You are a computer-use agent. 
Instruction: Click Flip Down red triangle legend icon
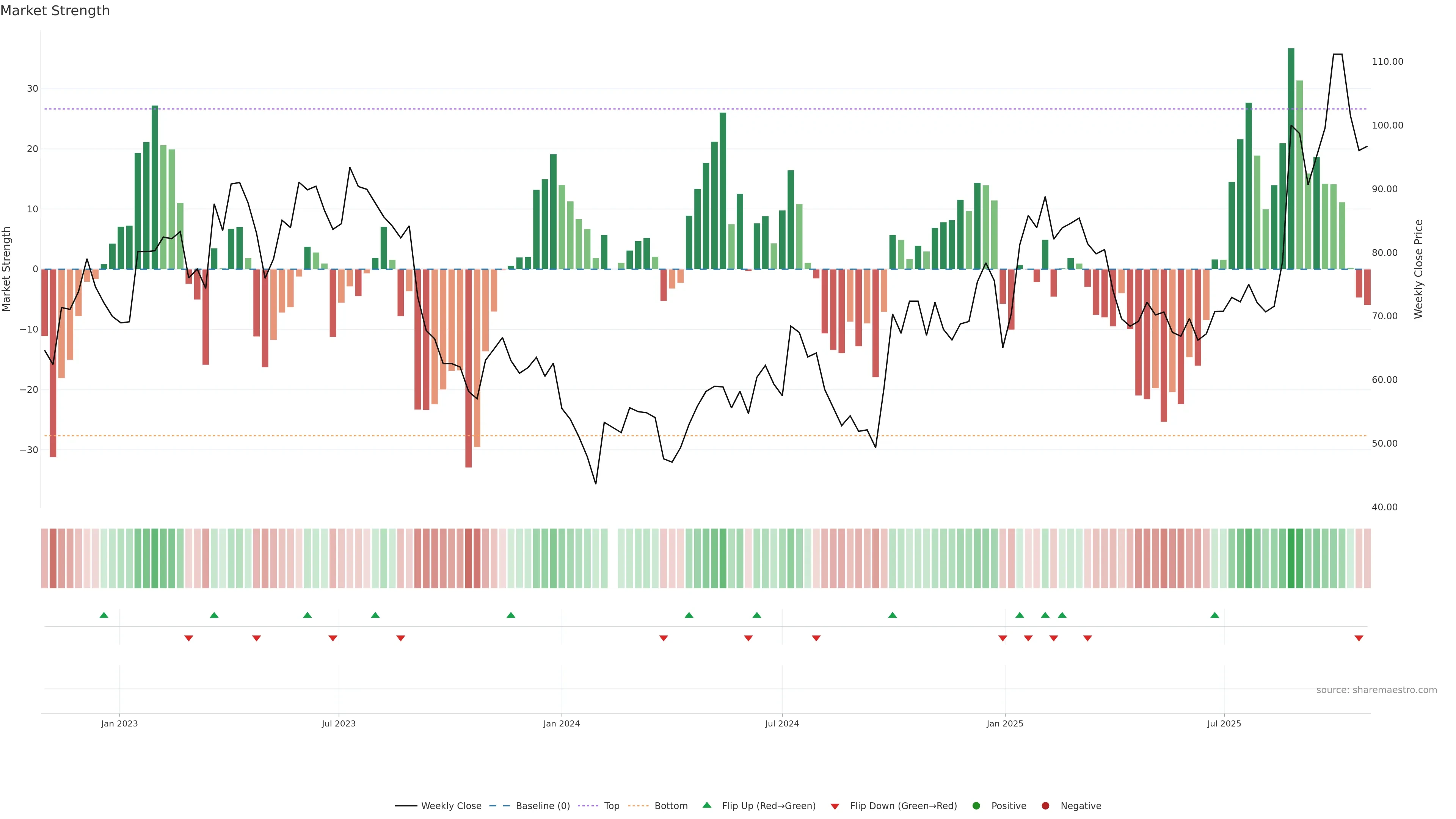835,806
